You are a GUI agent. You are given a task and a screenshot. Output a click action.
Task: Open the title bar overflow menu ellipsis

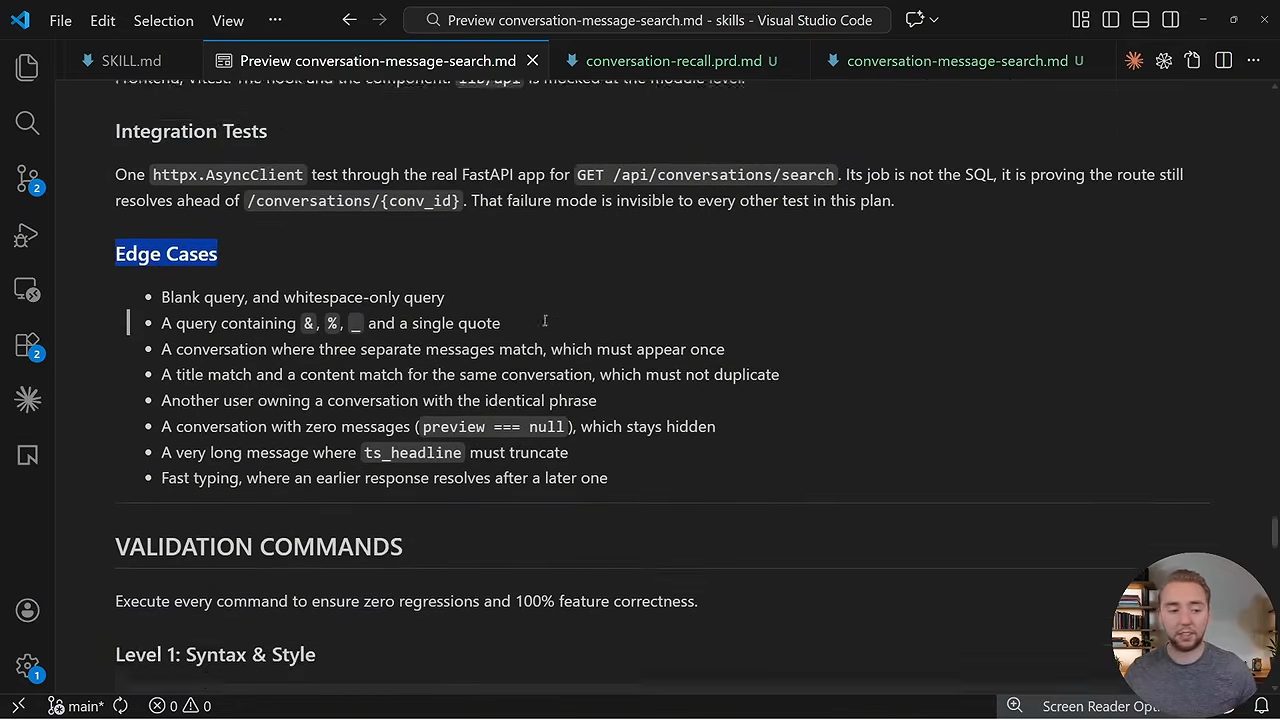[275, 20]
